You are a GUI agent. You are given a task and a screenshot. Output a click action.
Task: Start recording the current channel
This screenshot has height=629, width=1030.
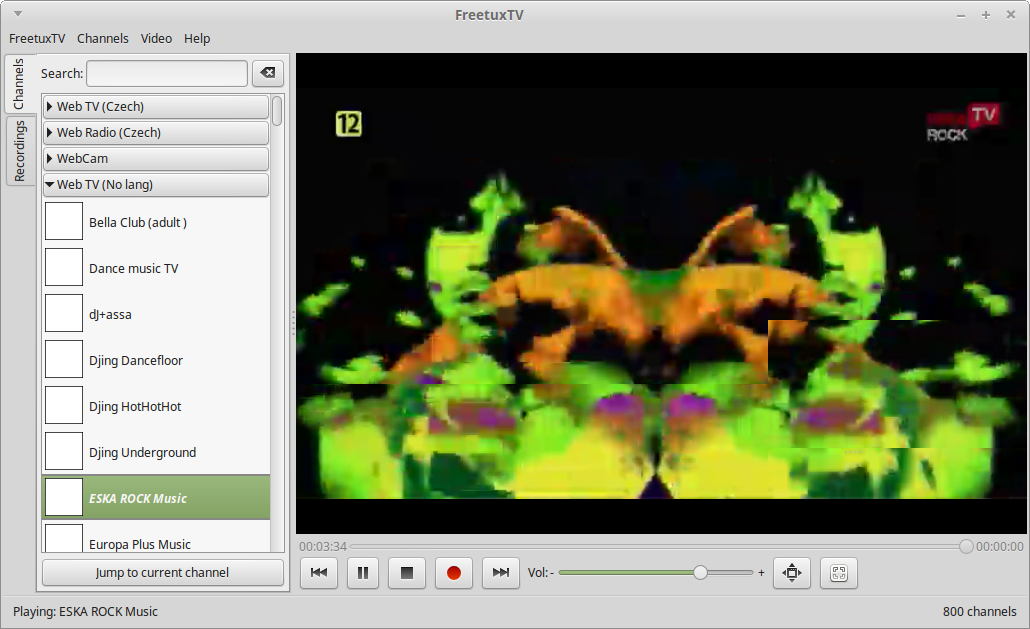(x=453, y=573)
